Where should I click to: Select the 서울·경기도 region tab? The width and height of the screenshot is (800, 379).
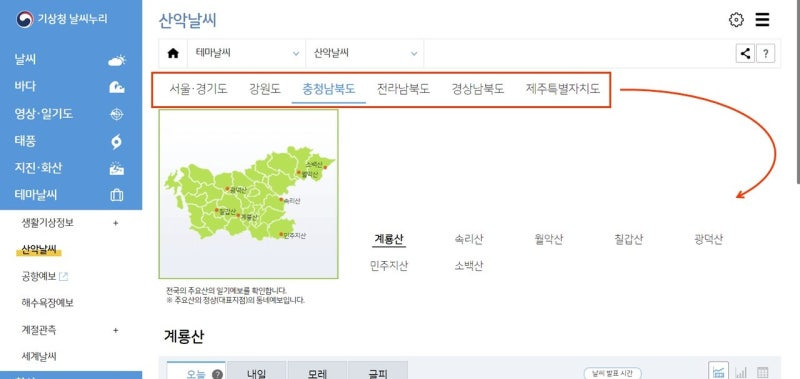tap(198, 89)
